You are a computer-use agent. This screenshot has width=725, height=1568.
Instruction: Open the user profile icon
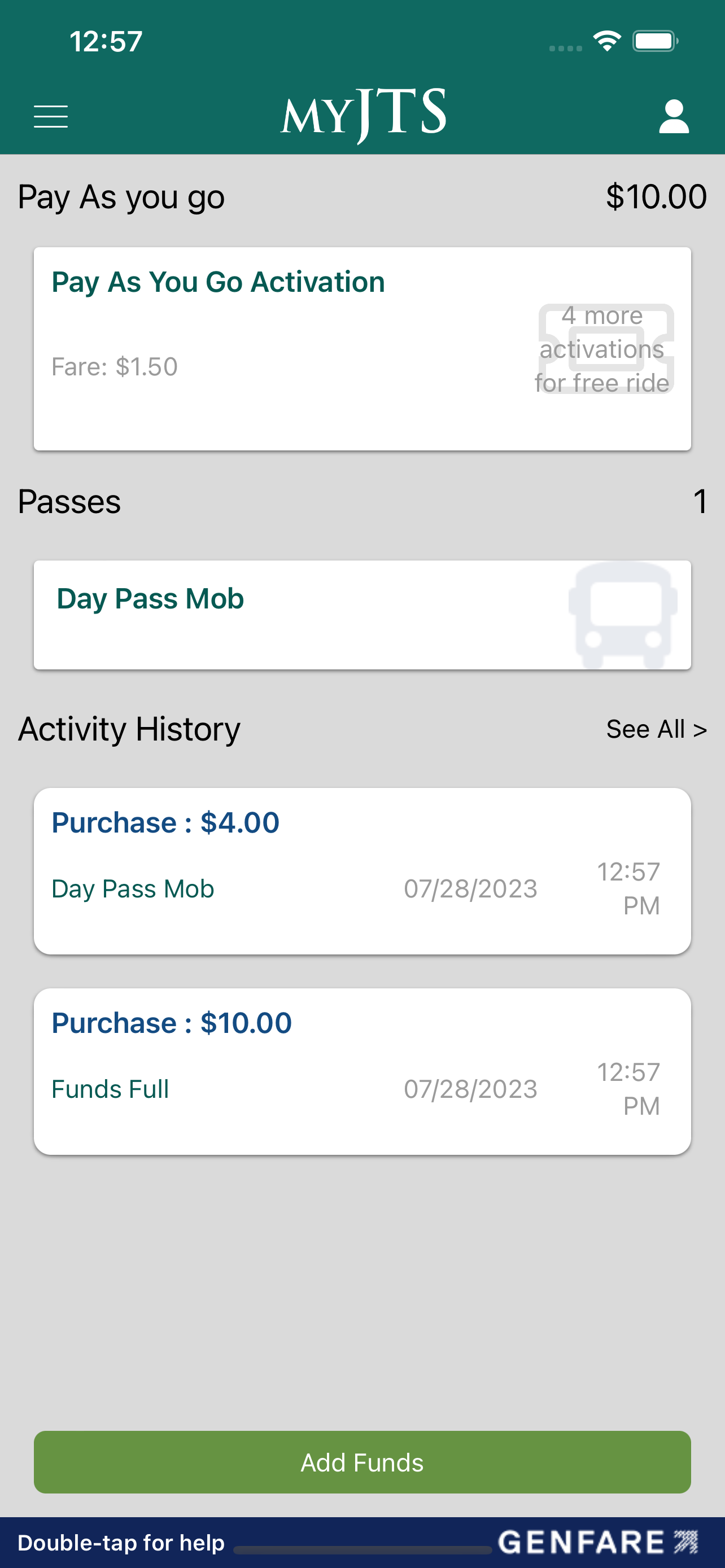coord(674,116)
